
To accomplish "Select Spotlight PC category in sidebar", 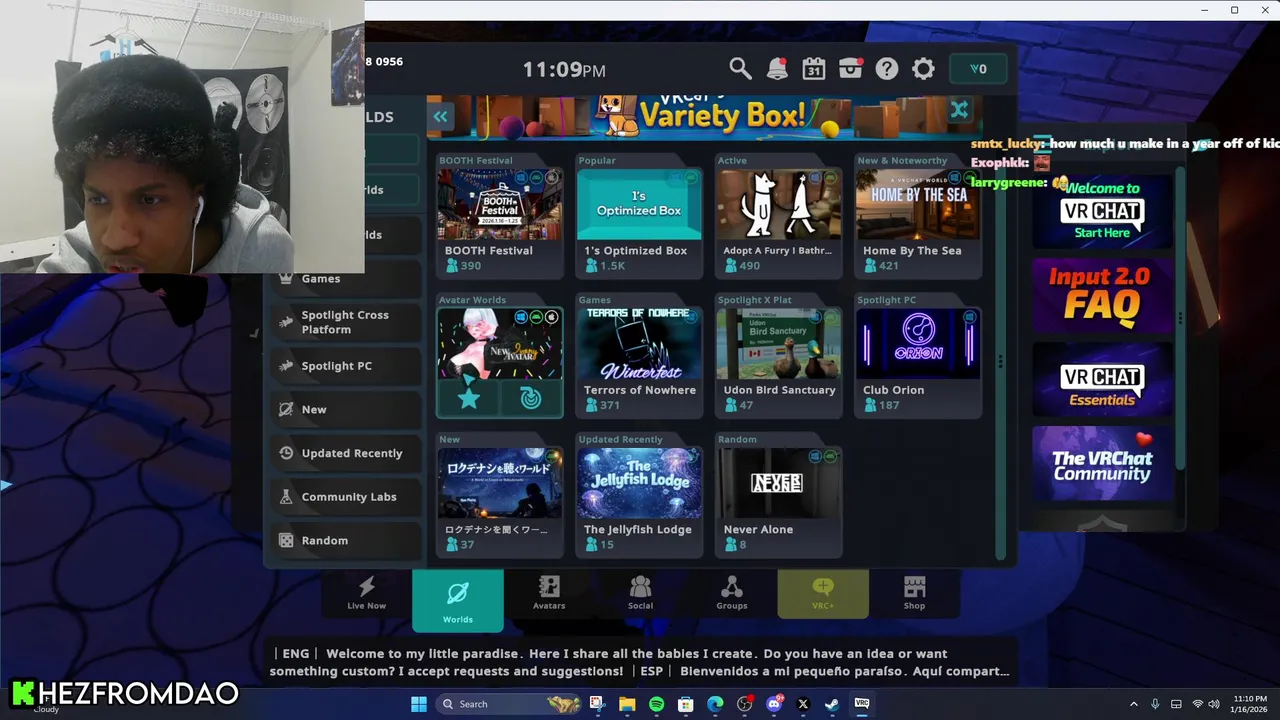I will 346,366.
